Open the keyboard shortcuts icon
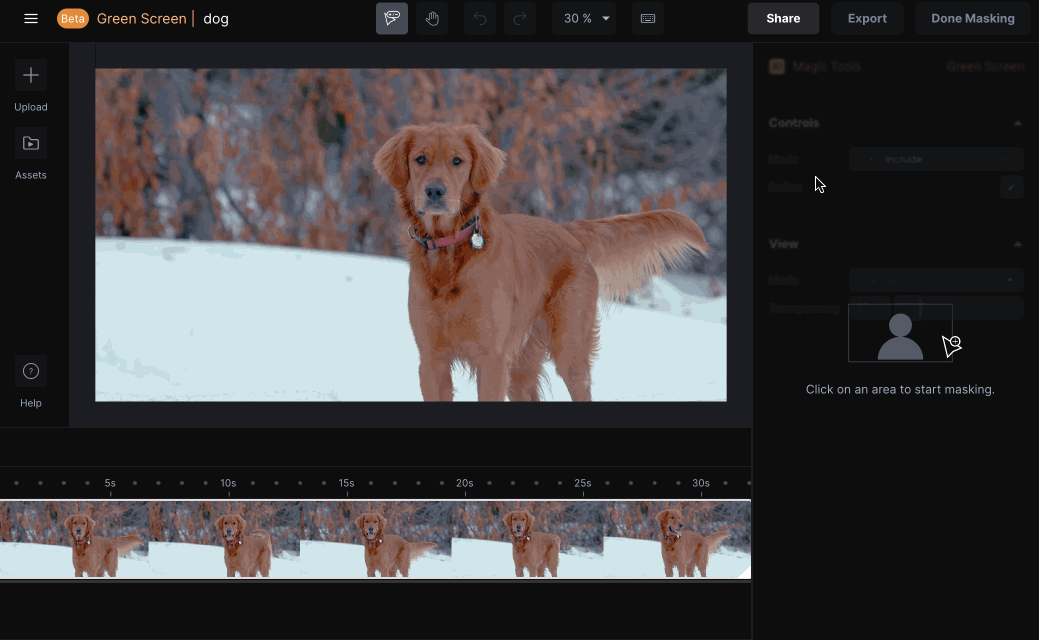This screenshot has height=640, width=1039. 648,19
